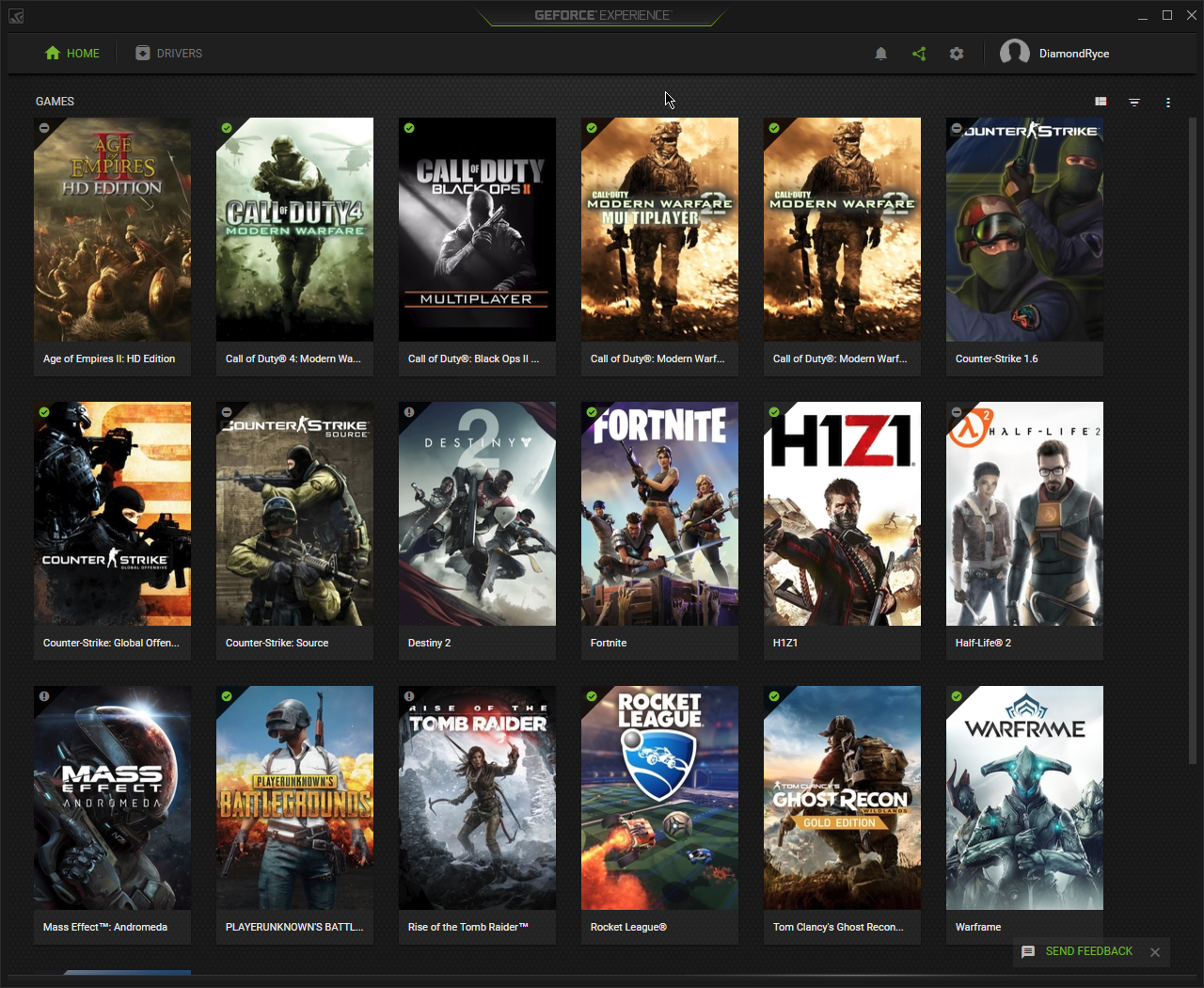The image size is (1204, 988).
Task: Click the "Rocket League®" title label
Action: click(x=629, y=927)
